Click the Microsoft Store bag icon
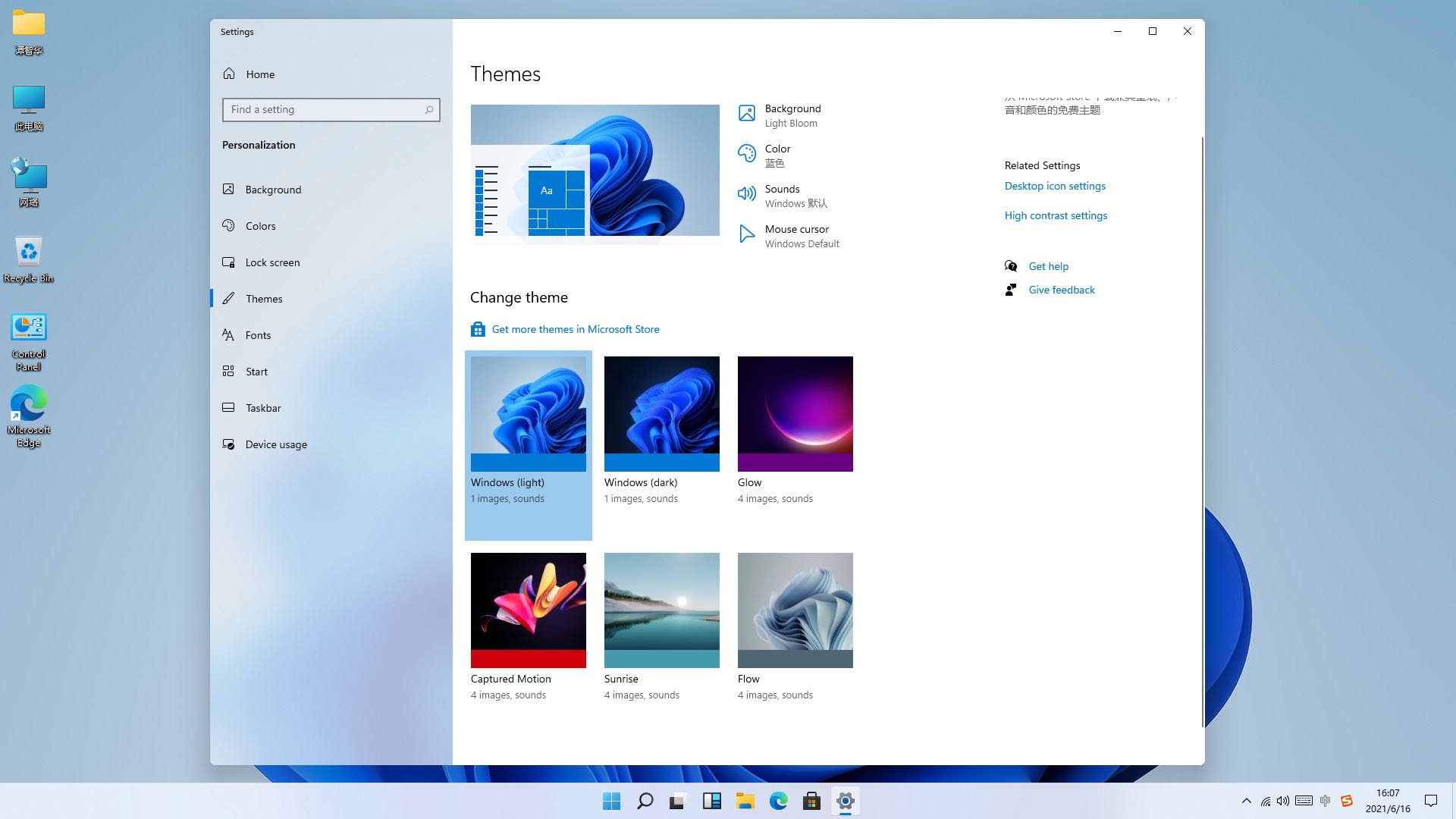The image size is (1456, 819). 478,329
